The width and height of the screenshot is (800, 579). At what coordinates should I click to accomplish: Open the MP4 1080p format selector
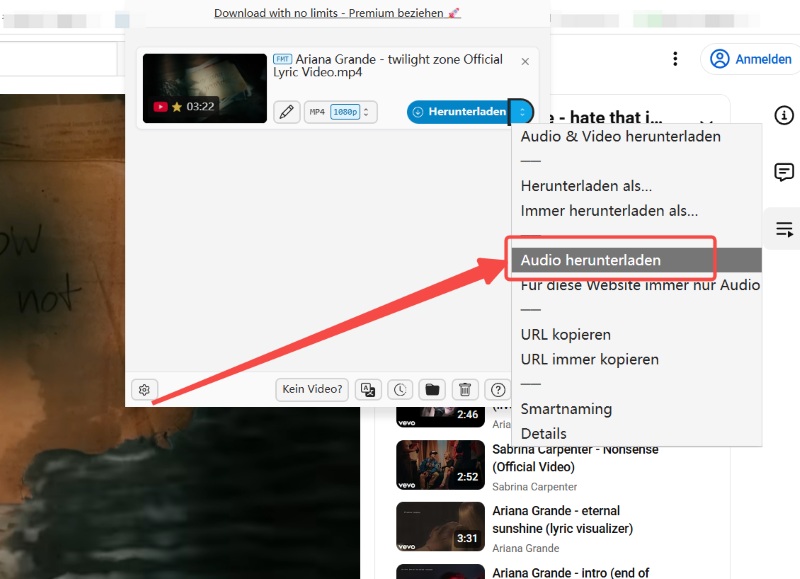[341, 112]
